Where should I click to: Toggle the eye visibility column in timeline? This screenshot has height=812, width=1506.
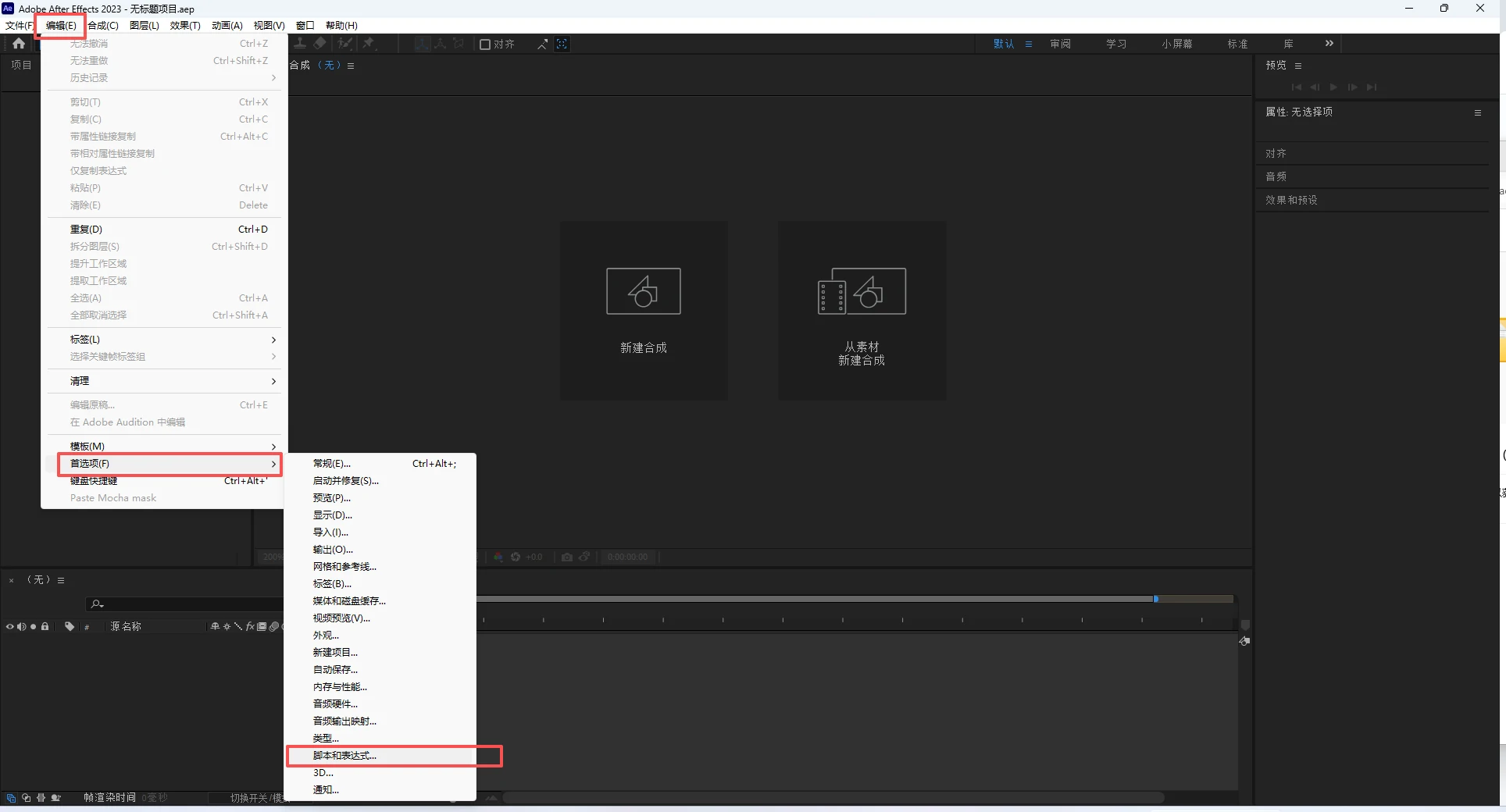pos(10,627)
